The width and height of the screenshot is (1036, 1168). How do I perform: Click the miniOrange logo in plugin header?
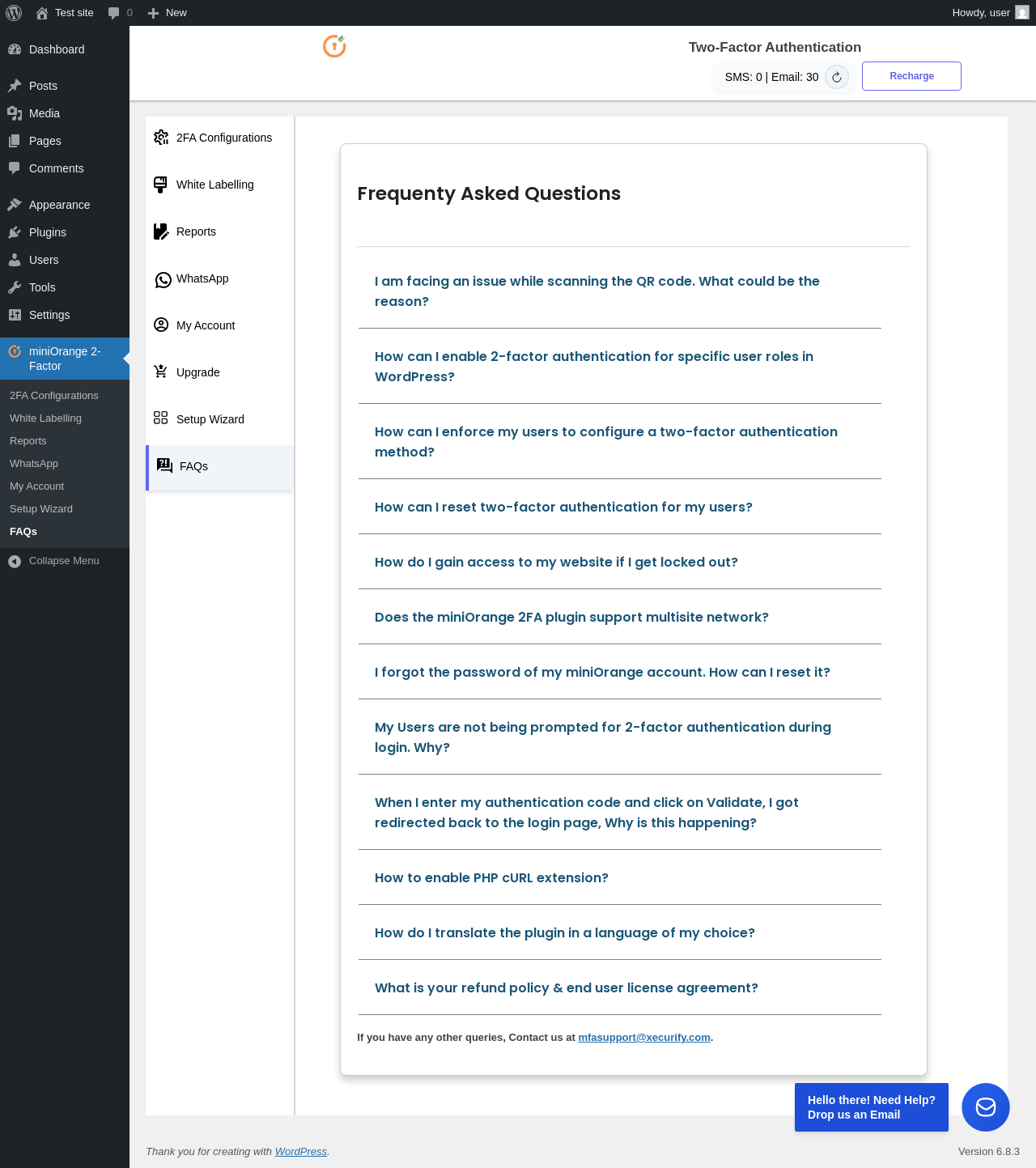click(334, 46)
